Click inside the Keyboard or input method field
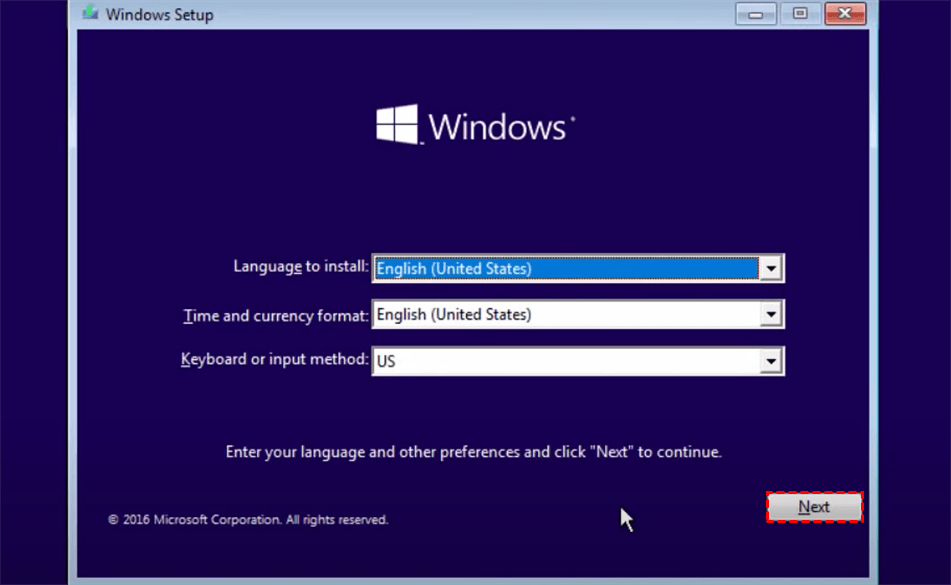The height and width of the screenshot is (585, 951). coord(550,361)
